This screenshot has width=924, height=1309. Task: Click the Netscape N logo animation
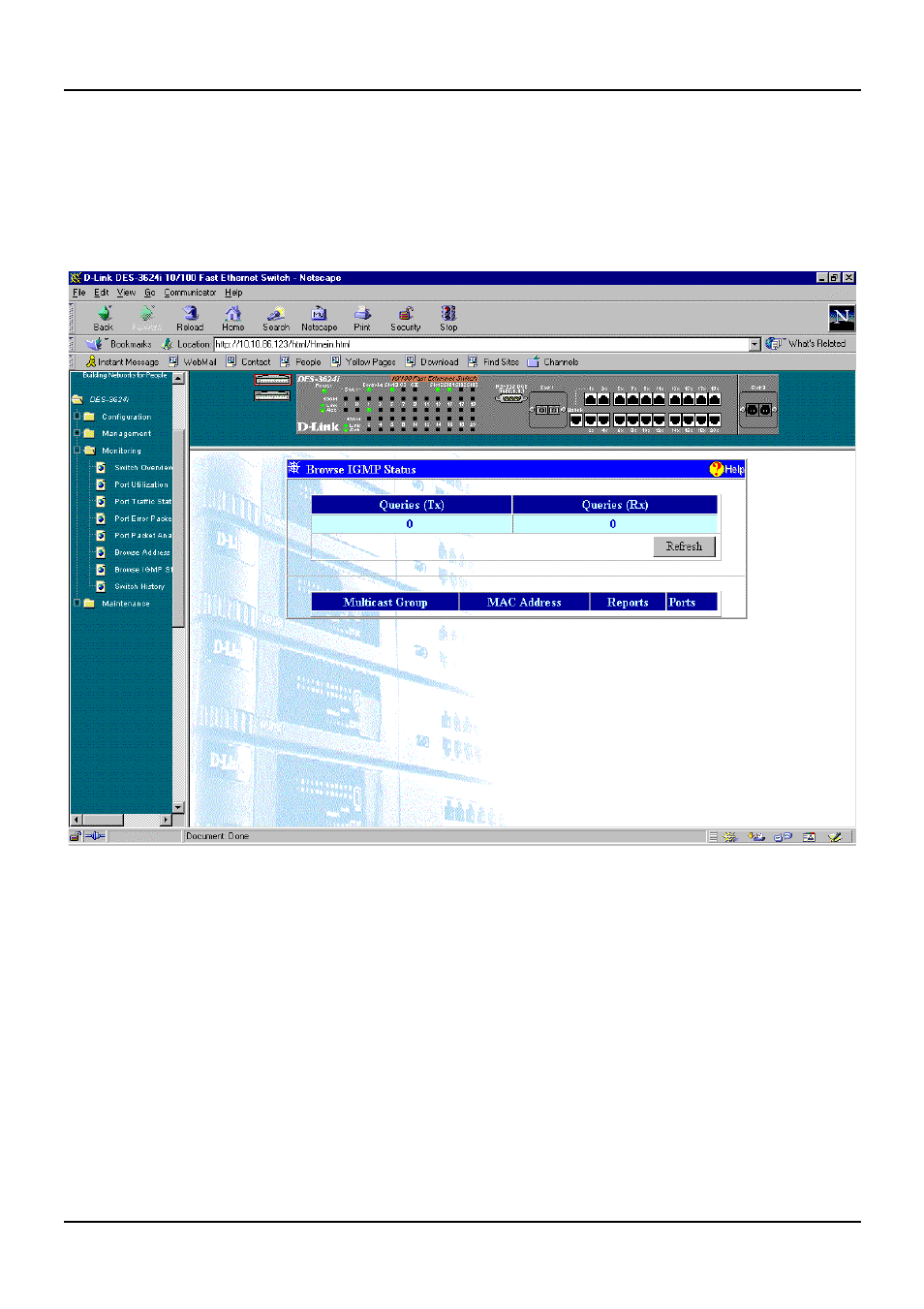pos(842,318)
